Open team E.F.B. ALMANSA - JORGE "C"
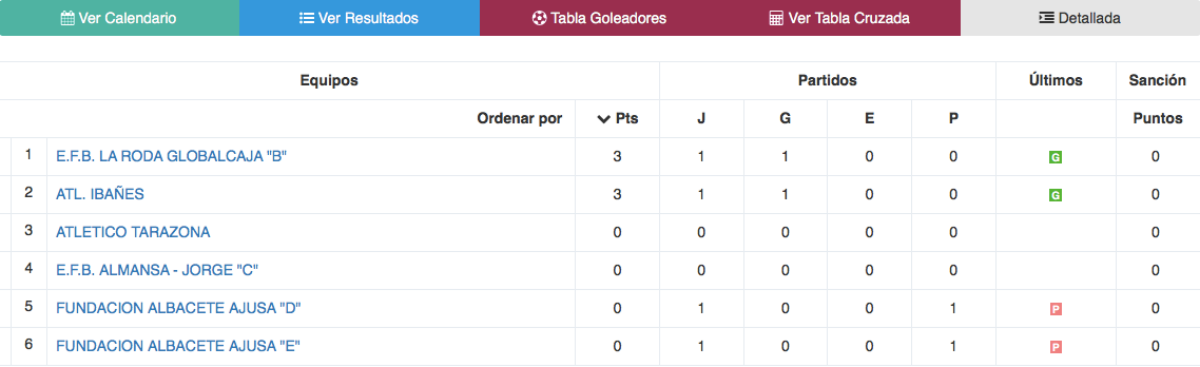 coord(158,270)
